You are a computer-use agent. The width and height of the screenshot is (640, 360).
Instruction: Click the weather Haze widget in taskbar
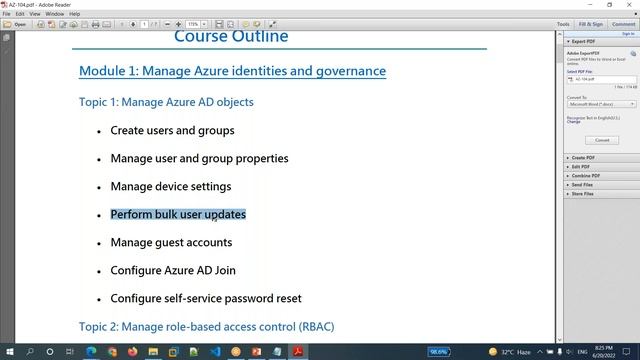(x=510, y=351)
